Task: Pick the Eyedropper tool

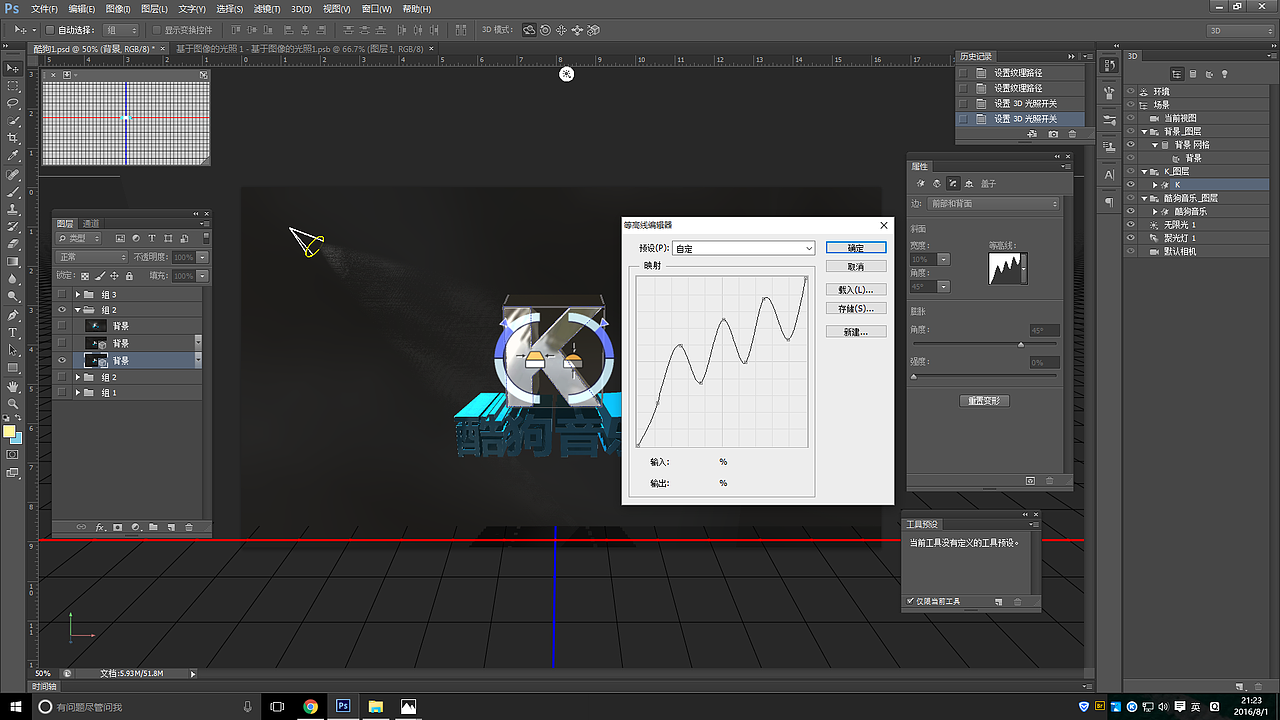Action: click(x=13, y=156)
